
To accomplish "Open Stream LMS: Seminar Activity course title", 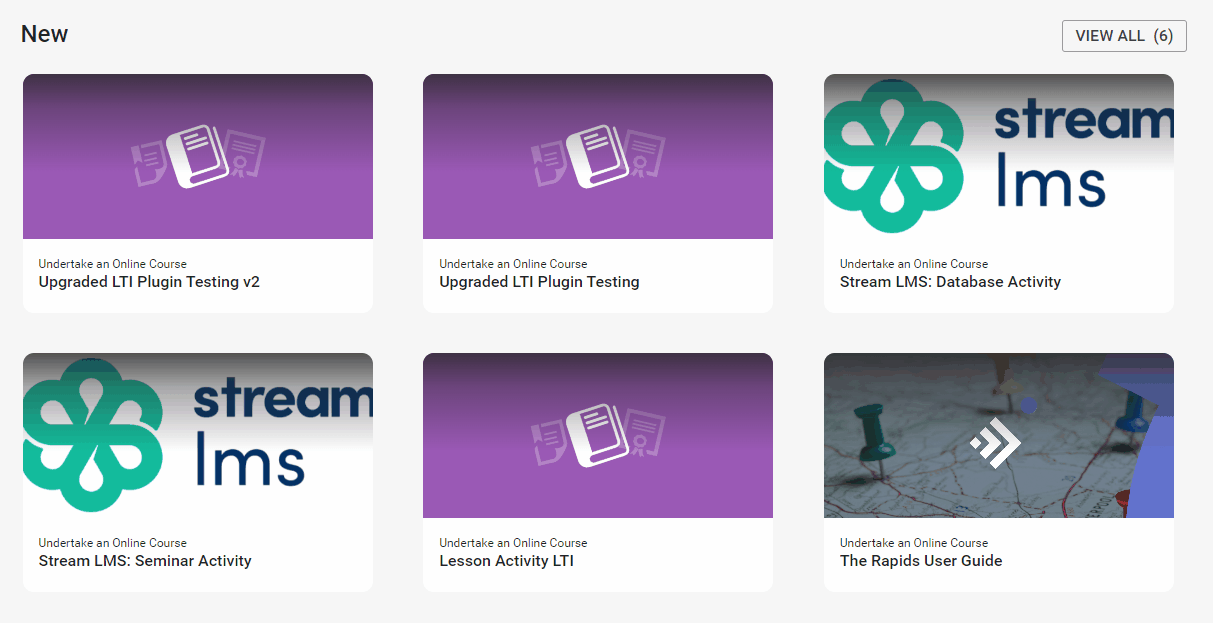I will coord(145,561).
